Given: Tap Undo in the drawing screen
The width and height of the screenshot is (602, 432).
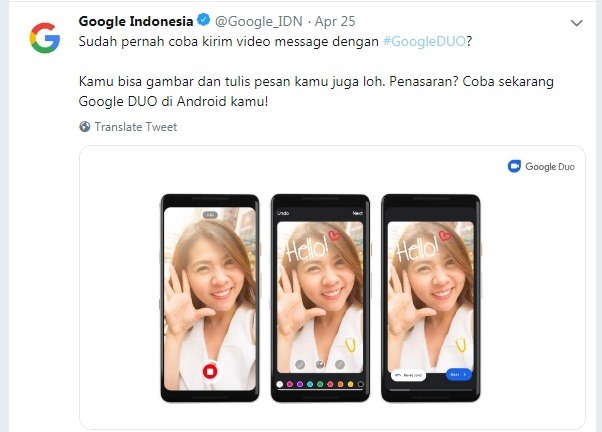Looking at the screenshot, I should click(283, 213).
